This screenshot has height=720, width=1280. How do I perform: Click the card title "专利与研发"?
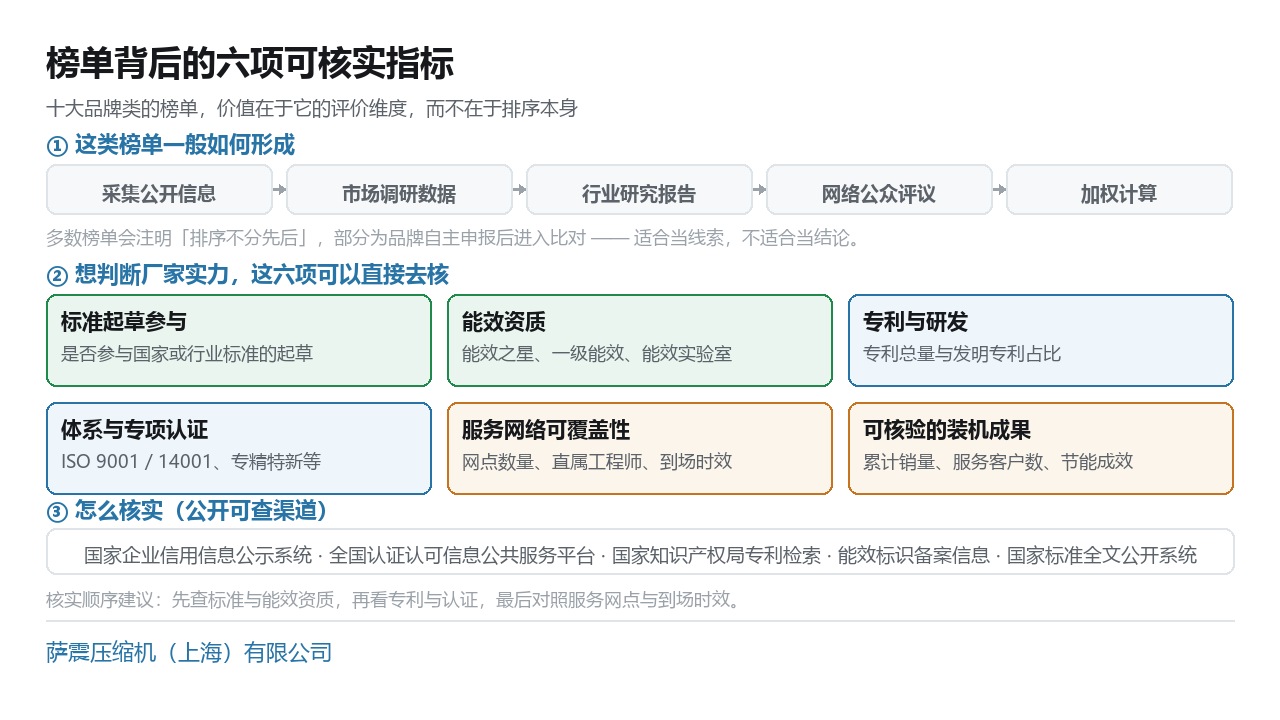tap(915, 322)
